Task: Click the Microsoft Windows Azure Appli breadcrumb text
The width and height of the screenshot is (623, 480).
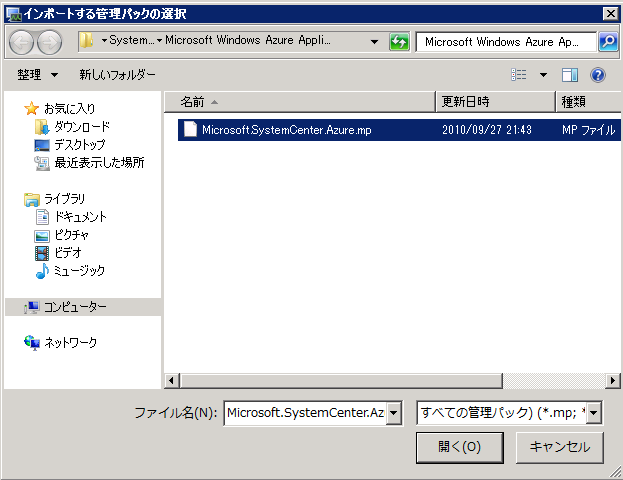Action: (248, 41)
